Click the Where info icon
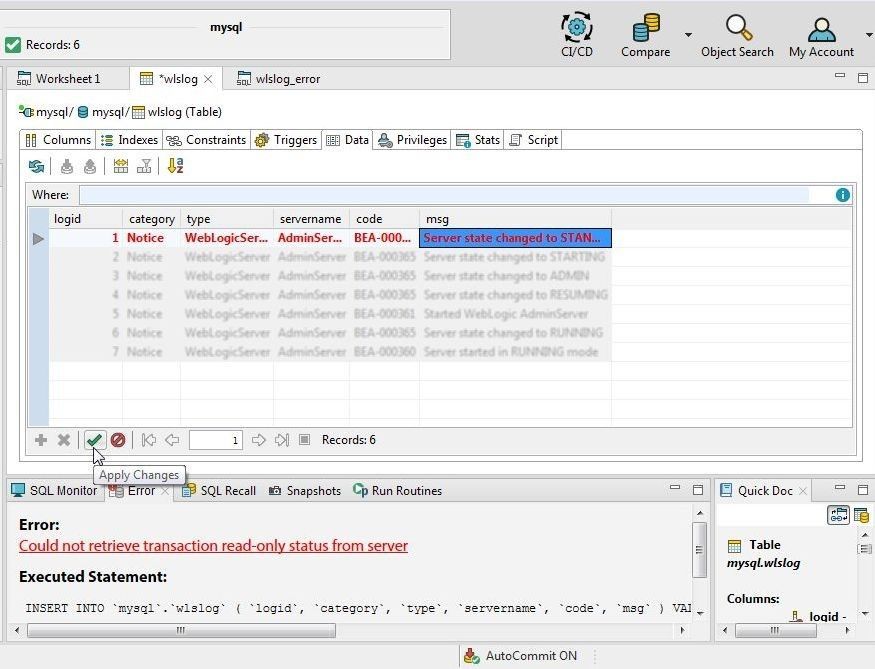This screenshot has height=669, width=875. coord(843,195)
